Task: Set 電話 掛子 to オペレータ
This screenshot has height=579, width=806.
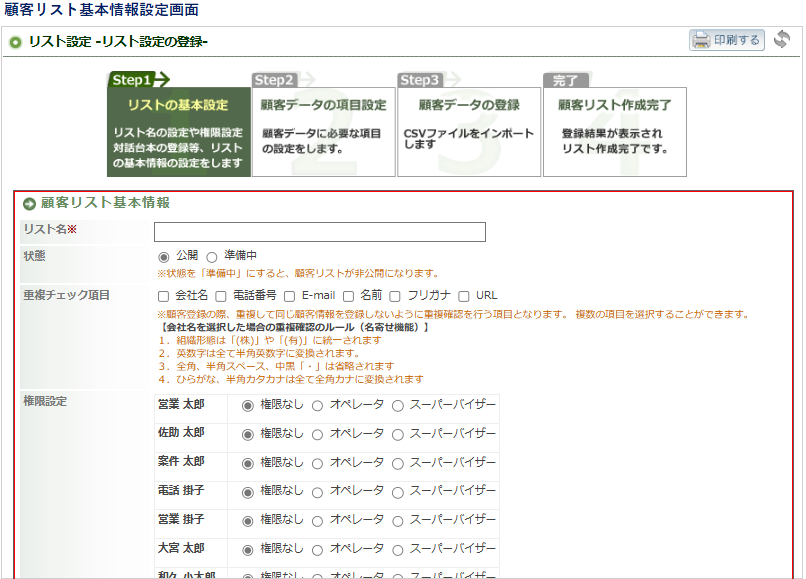Action: coord(318,492)
